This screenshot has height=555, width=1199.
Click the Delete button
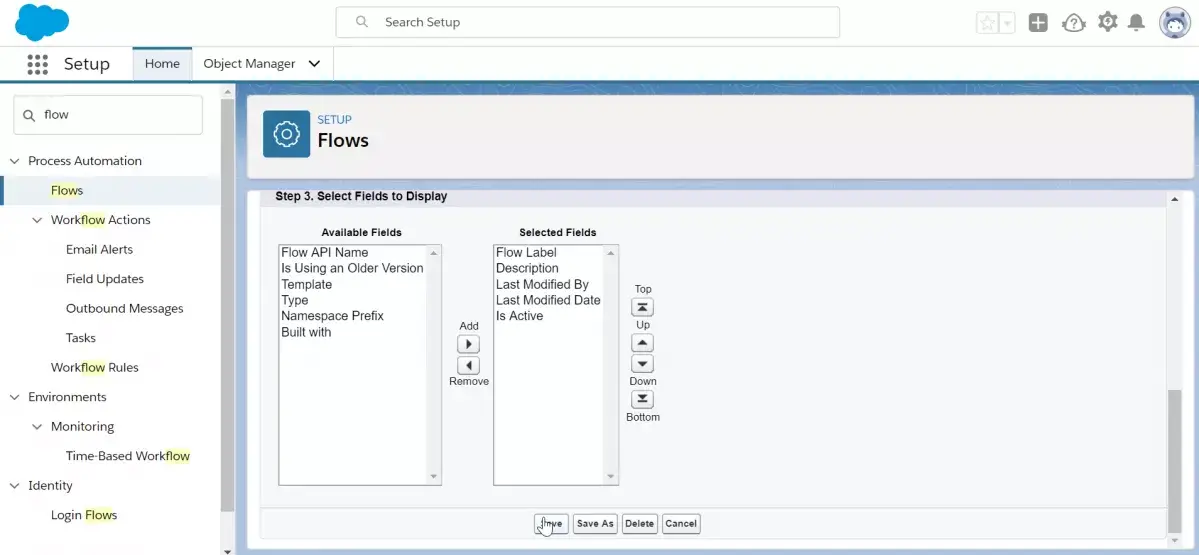[x=639, y=524]
